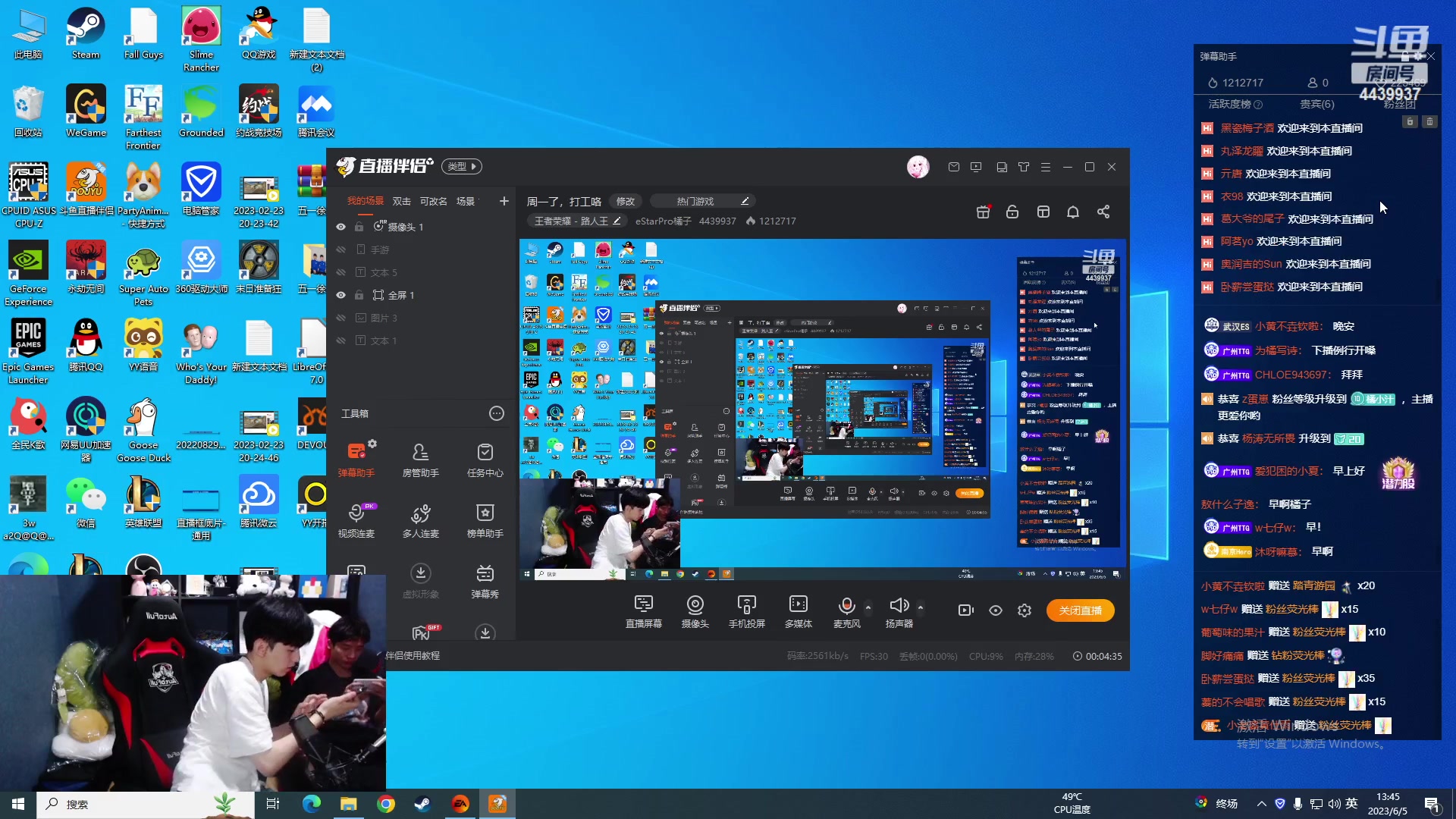The height and width of the screenshot is (819, 1456).
Task: Show hidden system tray icons arrow
Action: click(x=1262, y=804)
